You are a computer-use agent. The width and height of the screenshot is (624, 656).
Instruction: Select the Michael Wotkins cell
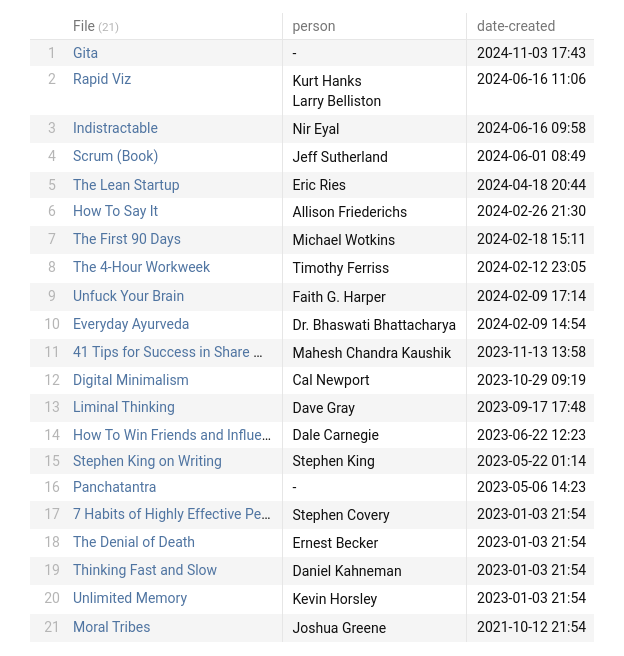pos(344,240)
